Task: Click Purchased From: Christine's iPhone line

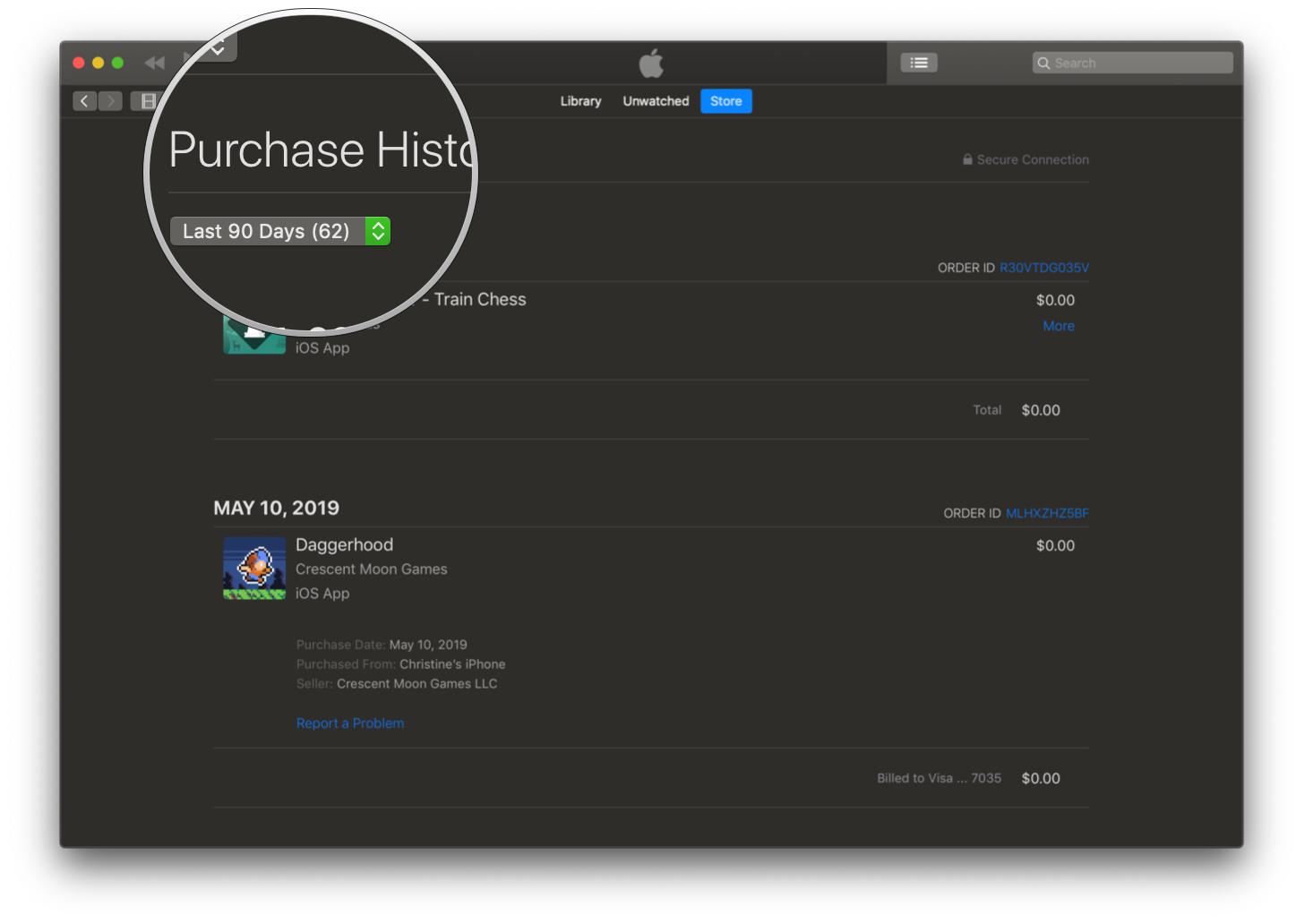Action: pyautogui.click(x=401, y=664)
